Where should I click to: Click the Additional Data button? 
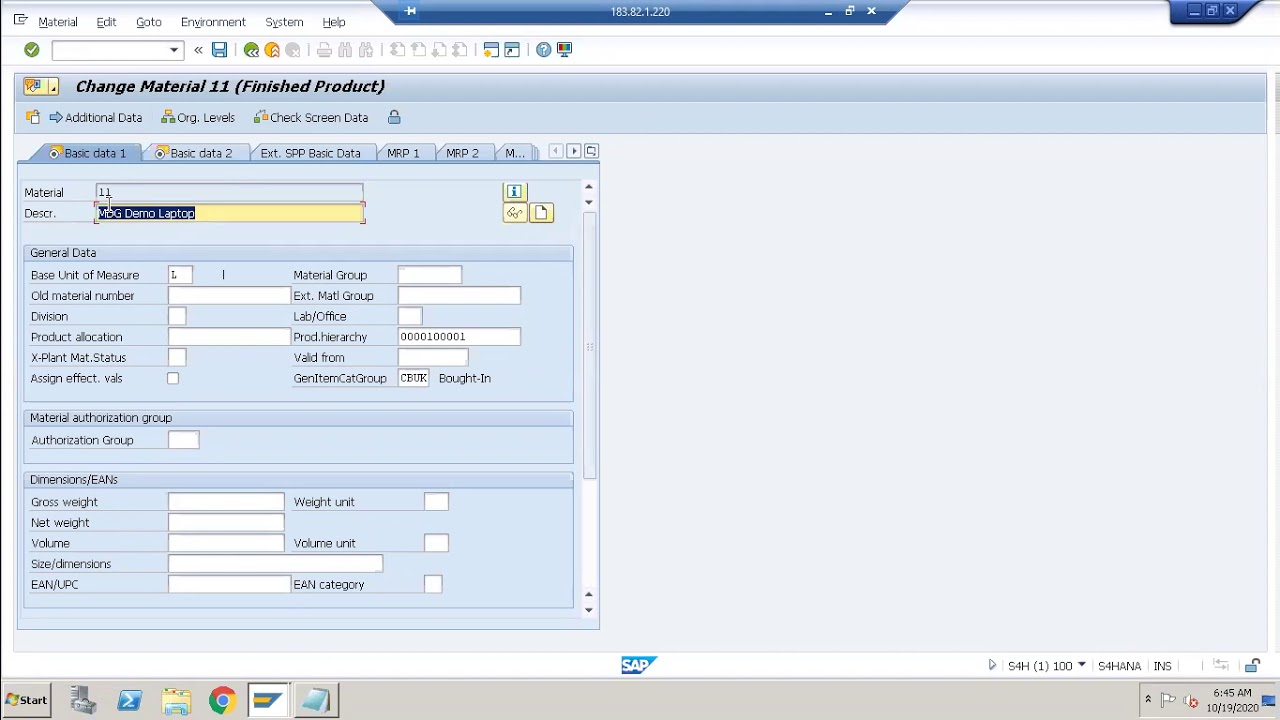pos(96,117)
